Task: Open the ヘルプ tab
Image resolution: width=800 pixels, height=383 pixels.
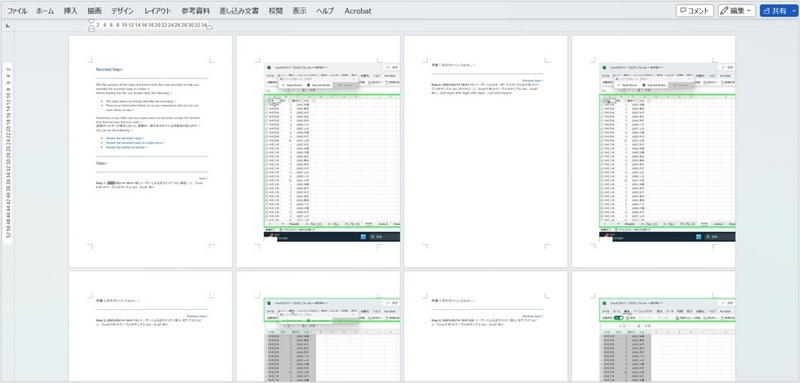Action: [x=325, y=11]
